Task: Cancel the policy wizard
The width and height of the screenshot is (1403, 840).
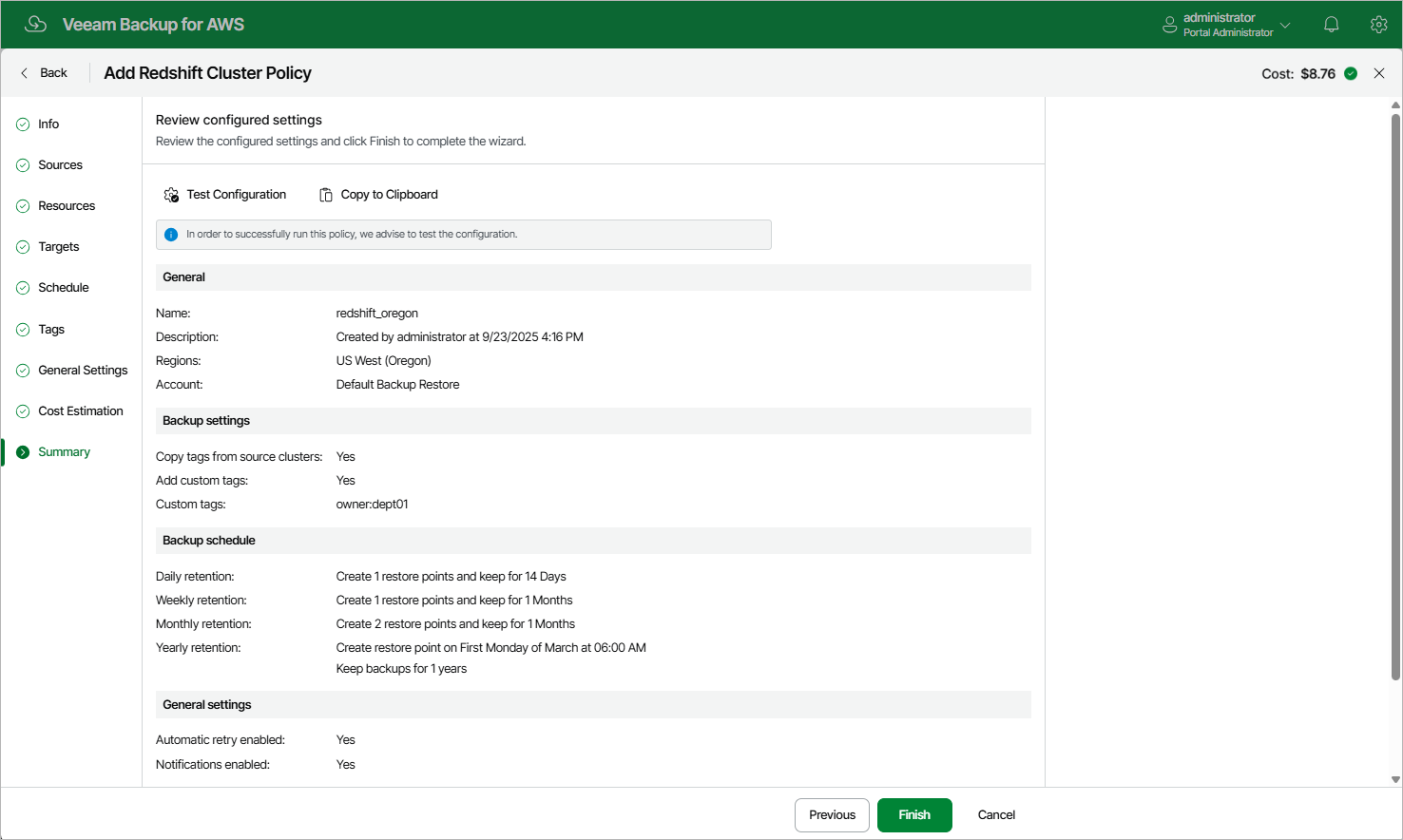Action: point(996,815)
